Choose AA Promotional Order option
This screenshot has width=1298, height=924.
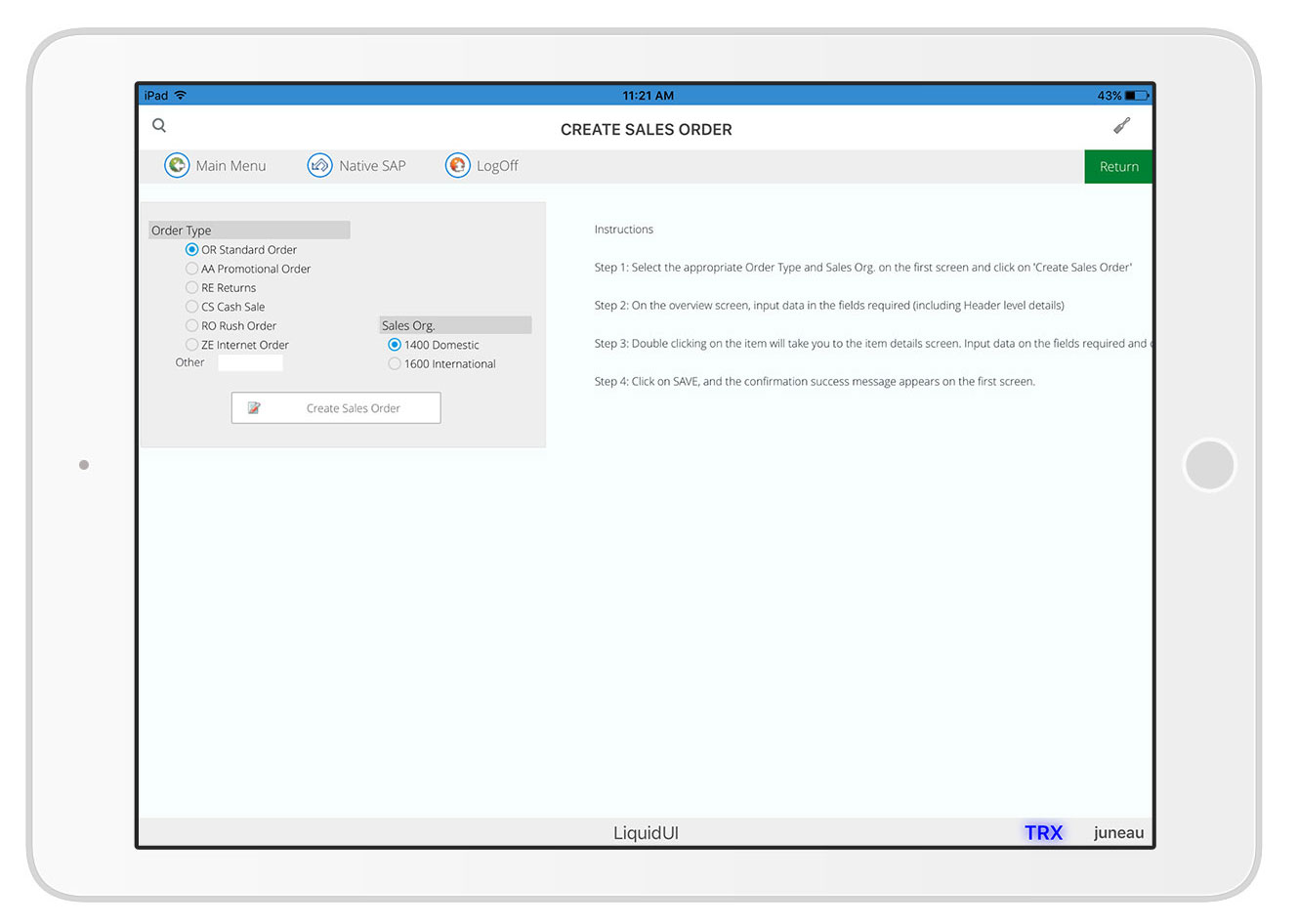(192, 269)
